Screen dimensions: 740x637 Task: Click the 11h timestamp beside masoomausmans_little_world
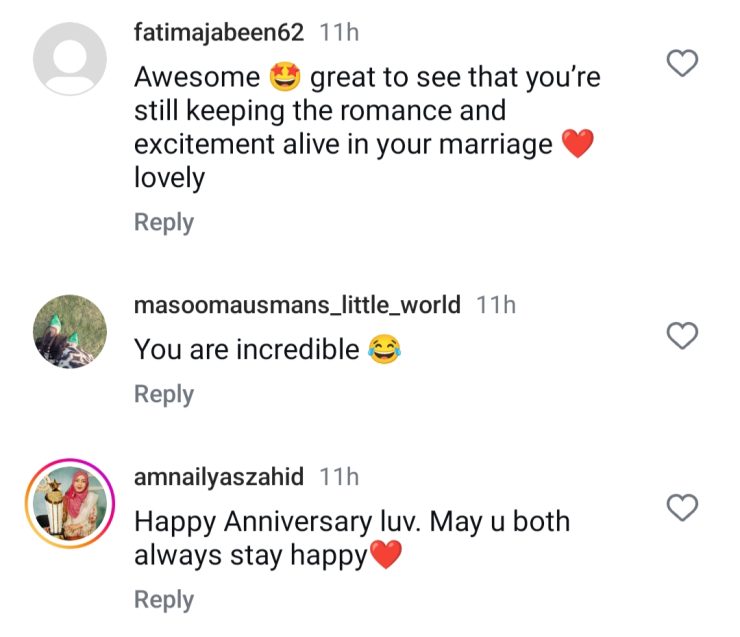[496, 305]
